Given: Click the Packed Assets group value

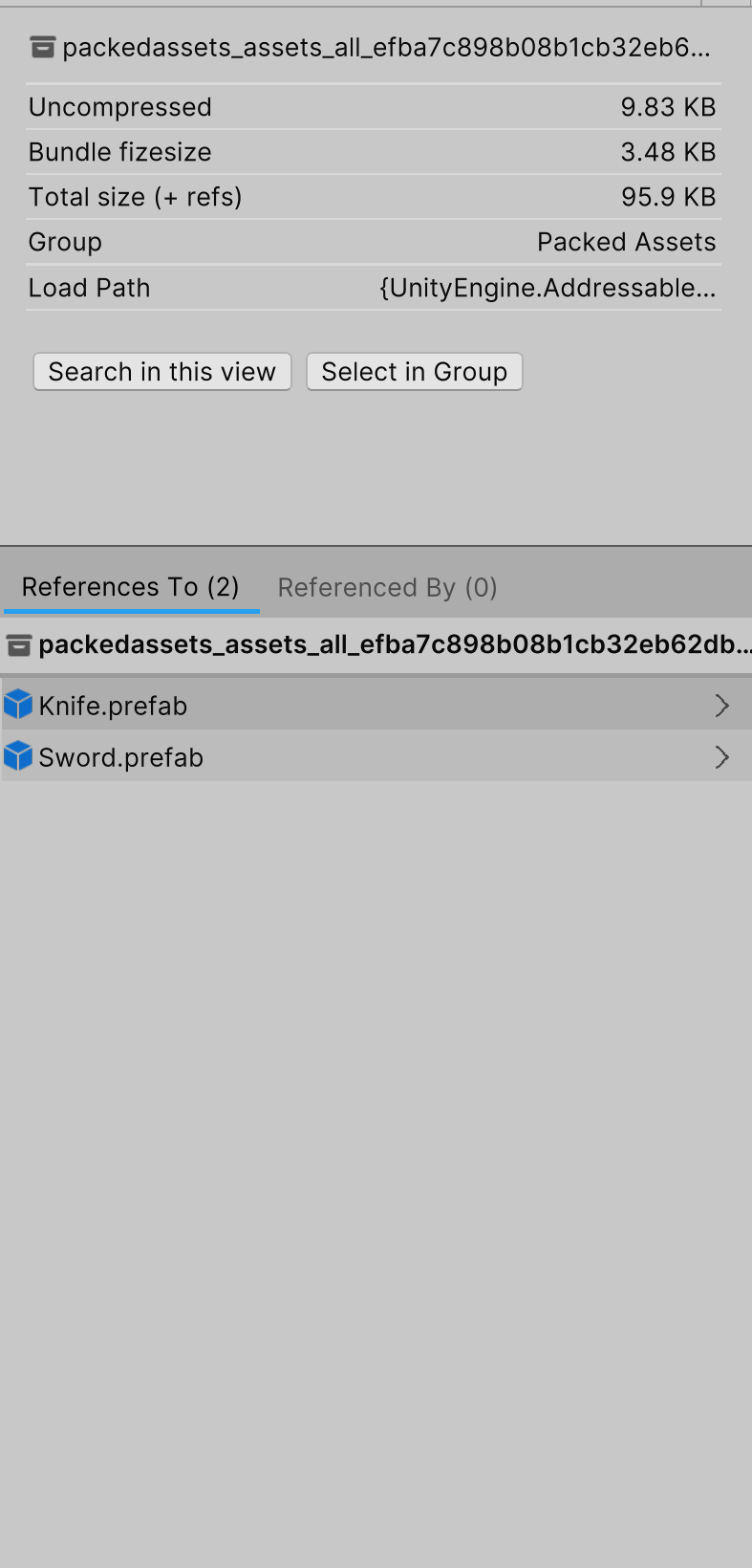Looking at the screenshot, I should pos(626,242).
